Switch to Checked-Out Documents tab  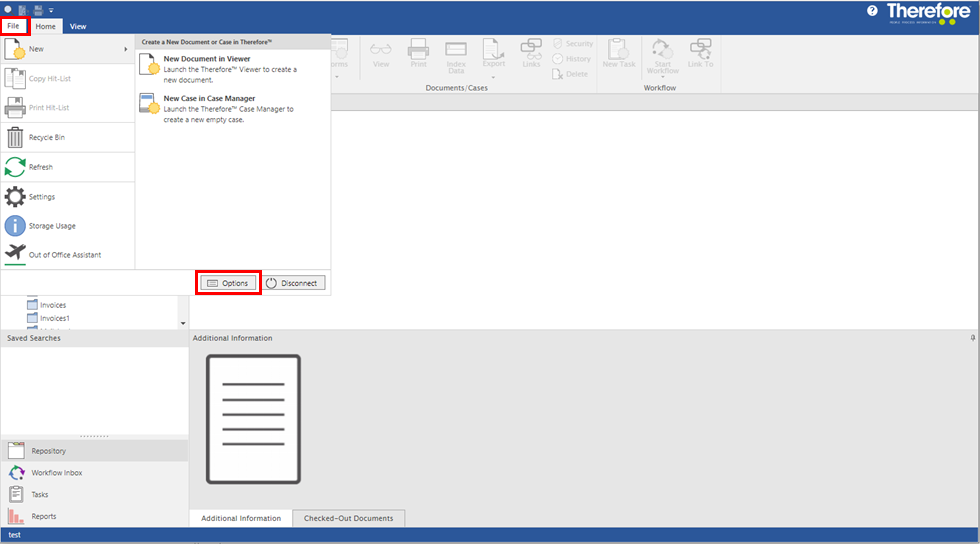pos(349,518)
